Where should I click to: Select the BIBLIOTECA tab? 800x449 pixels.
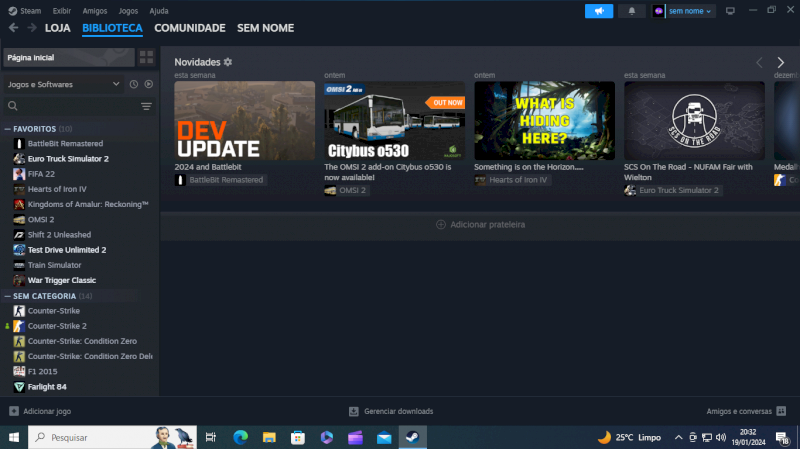coord(112,28)
